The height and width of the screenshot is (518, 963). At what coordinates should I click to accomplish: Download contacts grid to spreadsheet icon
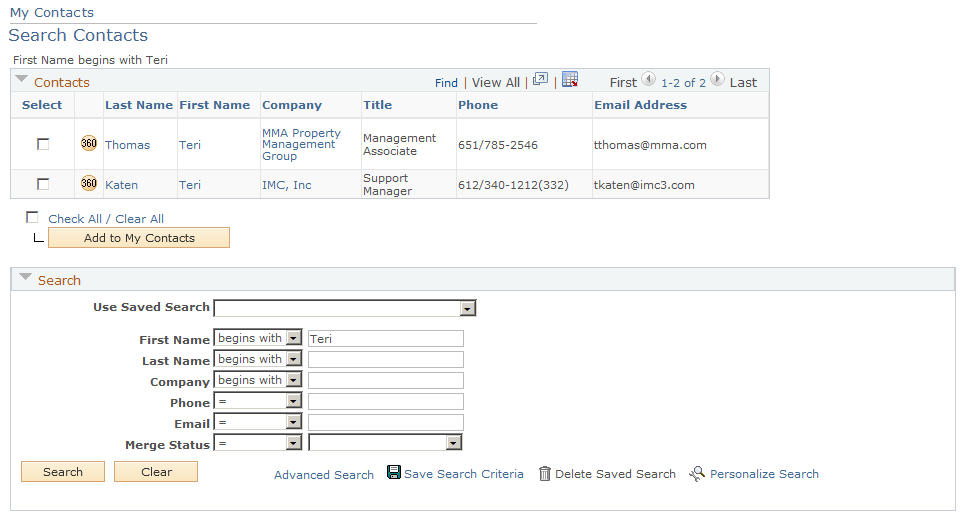click(x=570, y=79)
